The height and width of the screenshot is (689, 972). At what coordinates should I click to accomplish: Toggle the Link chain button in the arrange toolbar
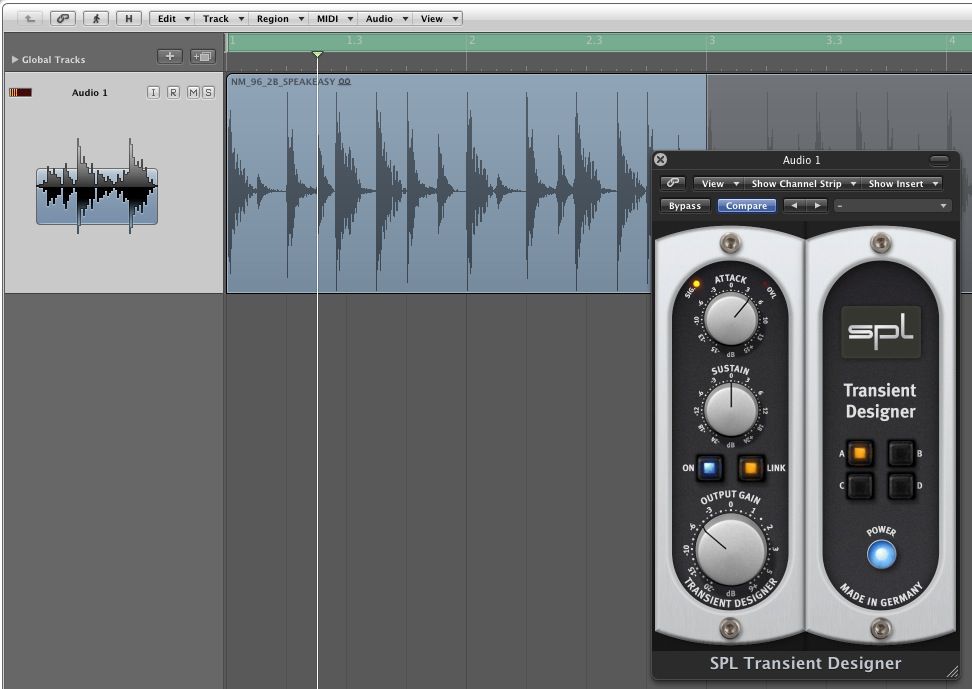63,19
